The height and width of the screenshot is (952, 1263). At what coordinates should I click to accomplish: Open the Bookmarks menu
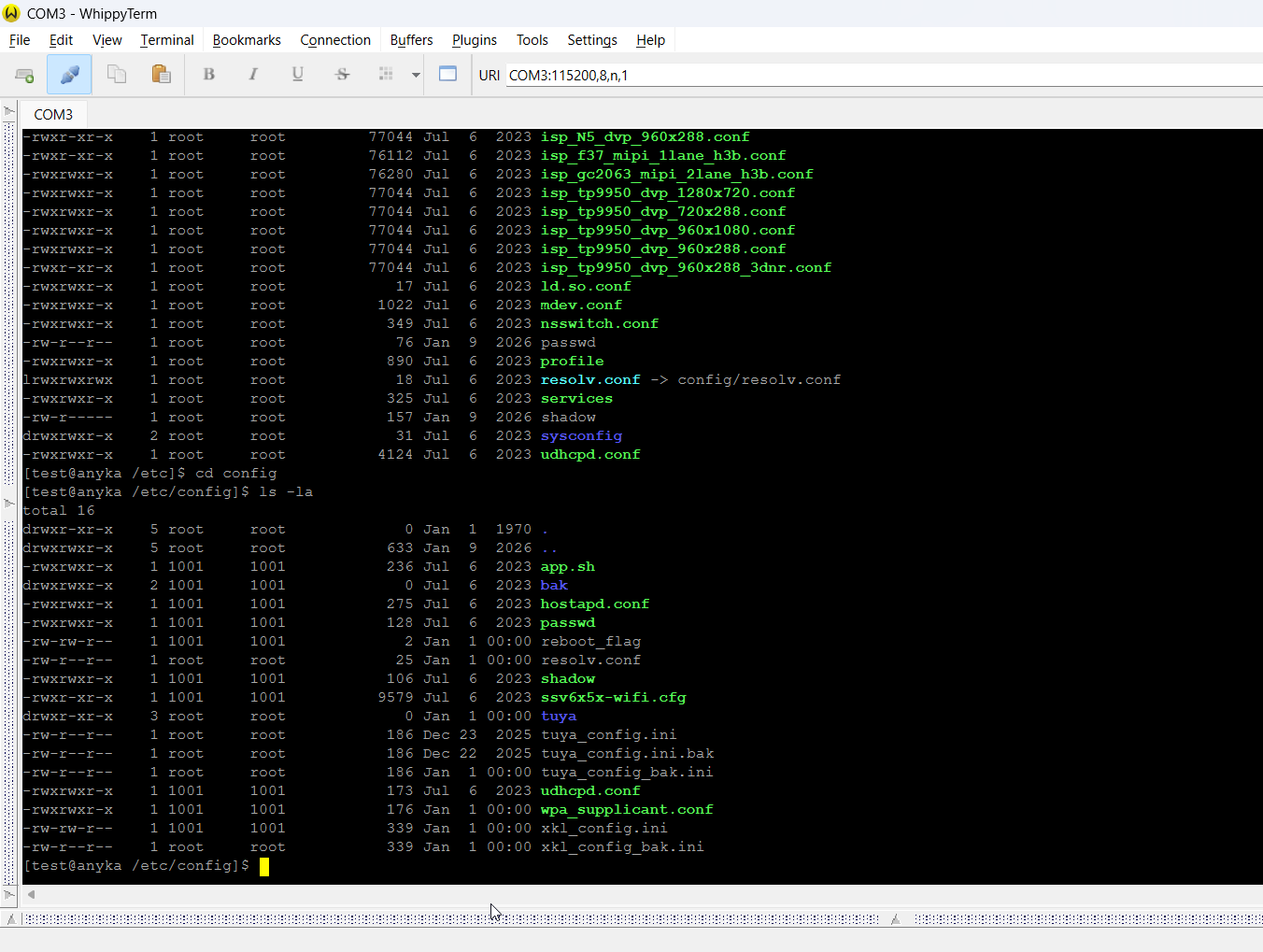(247, 40)
